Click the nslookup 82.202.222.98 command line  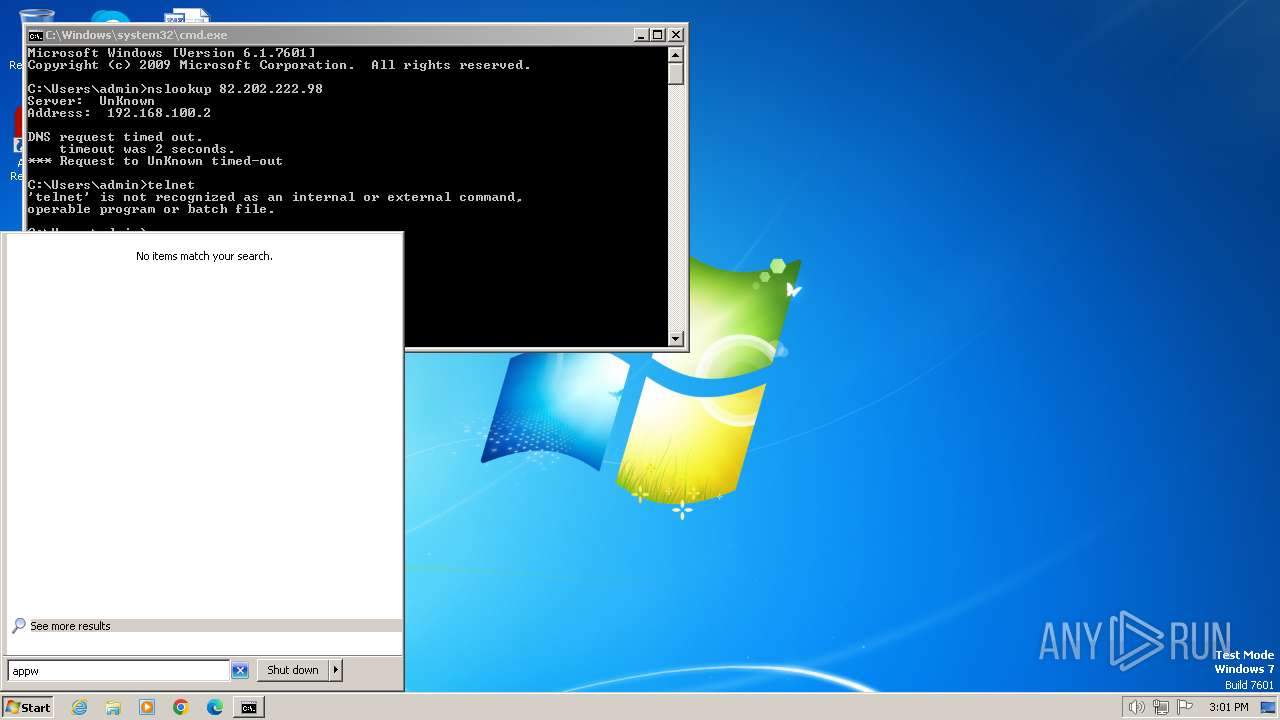click(x=175, y=89)
